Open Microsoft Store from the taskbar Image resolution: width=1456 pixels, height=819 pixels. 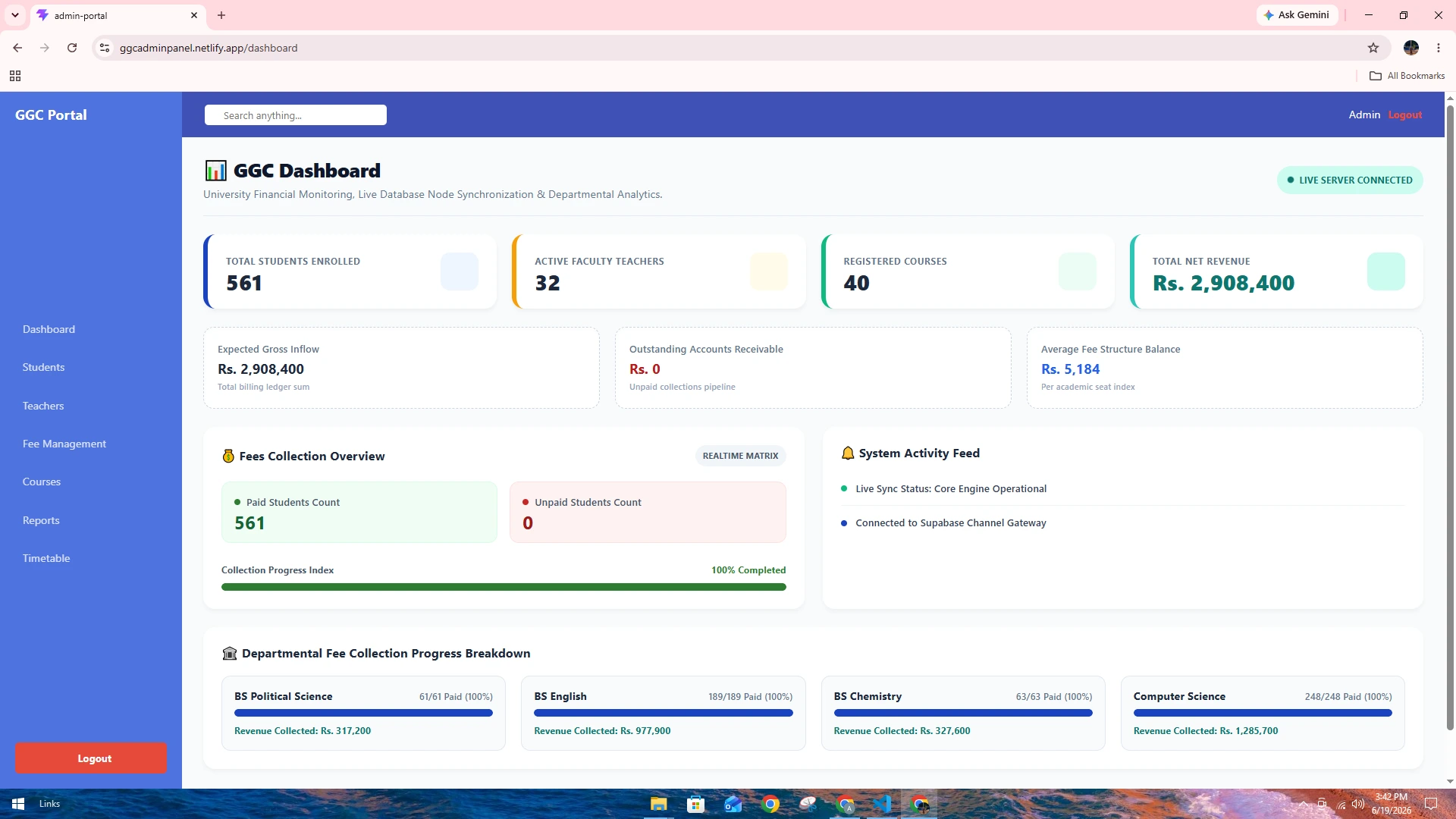tap(695, 804)
